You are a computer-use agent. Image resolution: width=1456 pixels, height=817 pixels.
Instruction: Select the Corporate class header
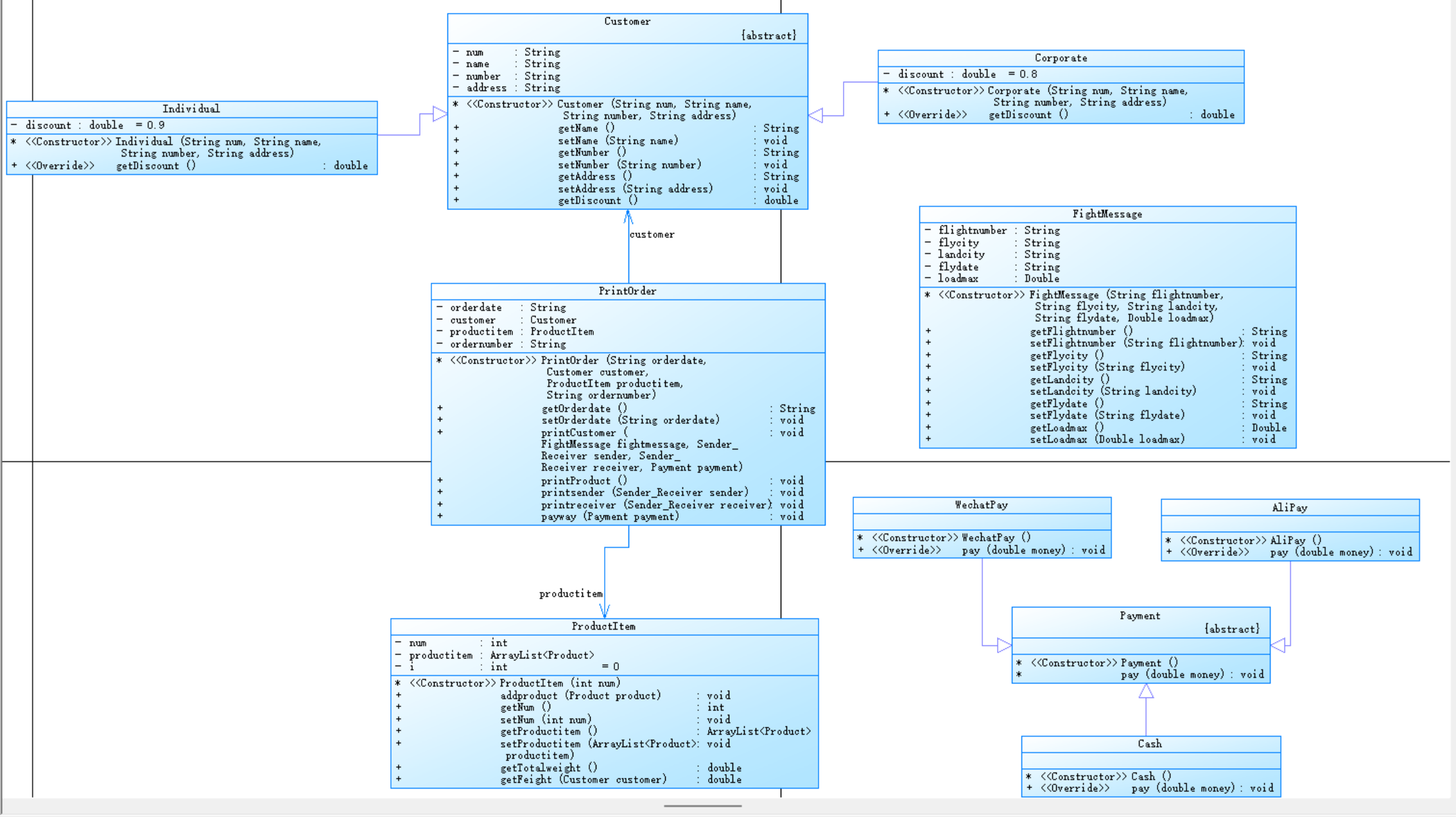point(1061,58)
